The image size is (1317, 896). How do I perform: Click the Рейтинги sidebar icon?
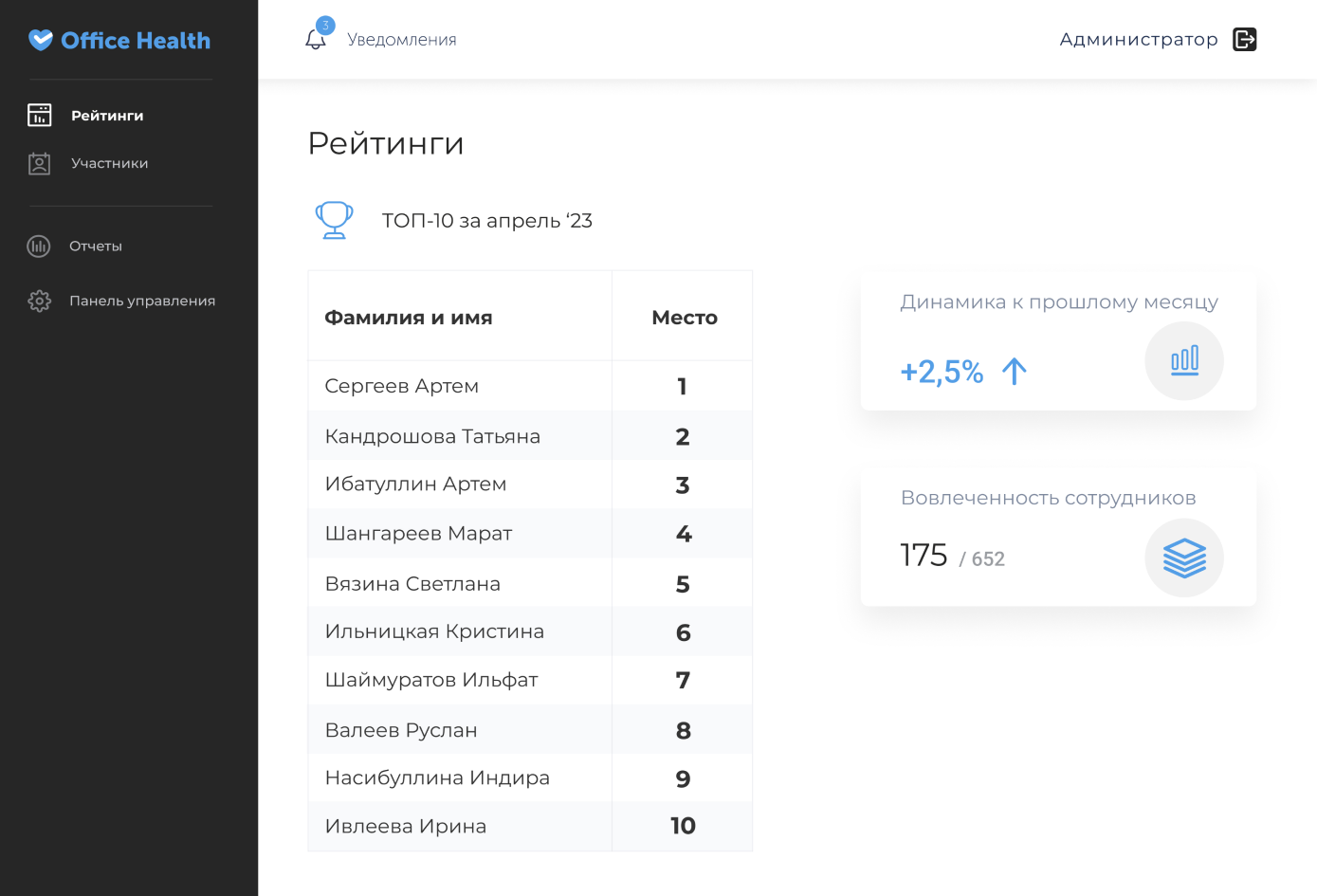pos(40,115)
